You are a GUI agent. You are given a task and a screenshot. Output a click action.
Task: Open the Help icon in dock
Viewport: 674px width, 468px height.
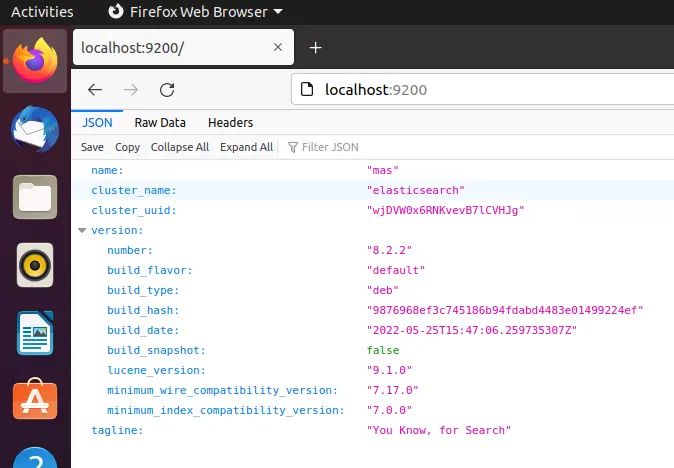coord(35,458)
